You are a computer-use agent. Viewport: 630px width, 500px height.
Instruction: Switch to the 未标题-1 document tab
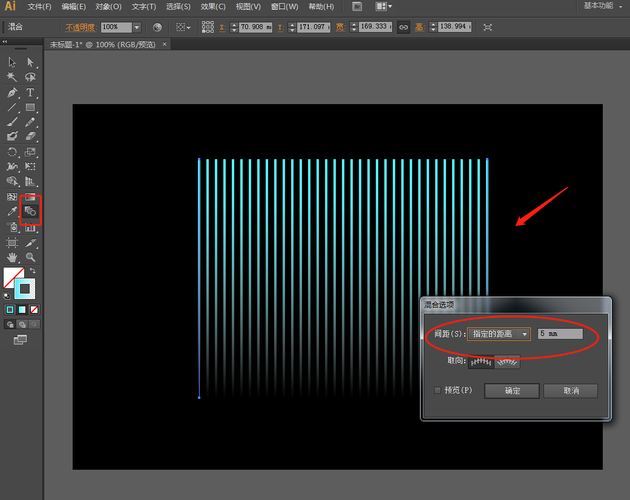(103, 45)
